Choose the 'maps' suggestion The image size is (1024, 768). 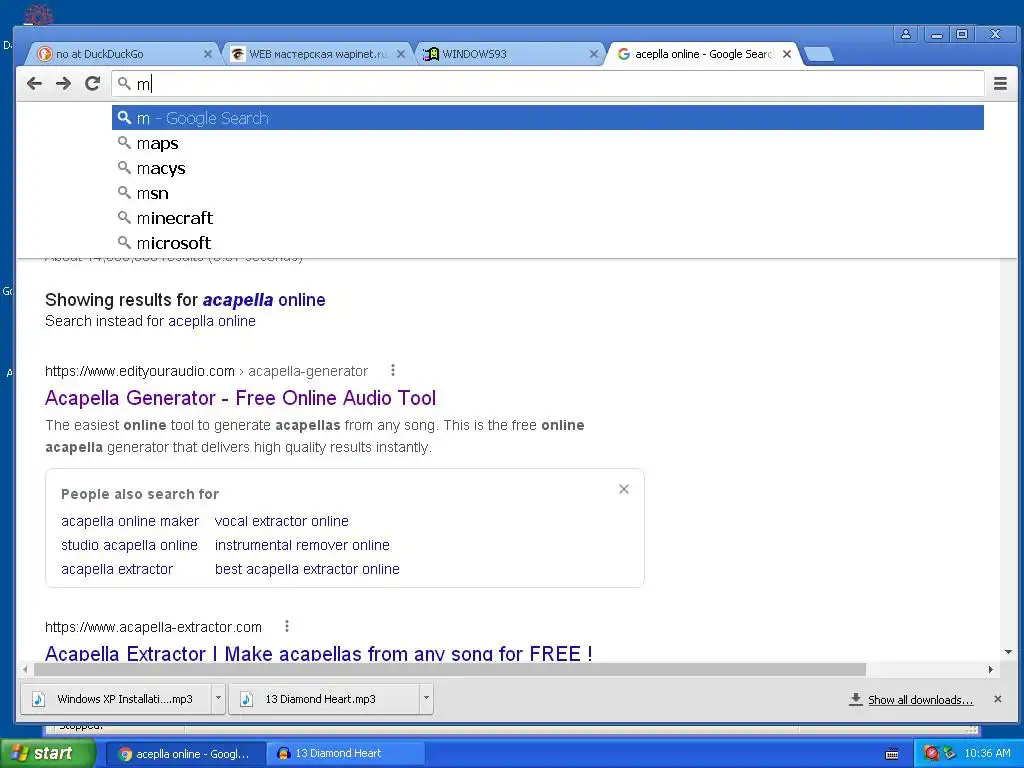[548, 143]
